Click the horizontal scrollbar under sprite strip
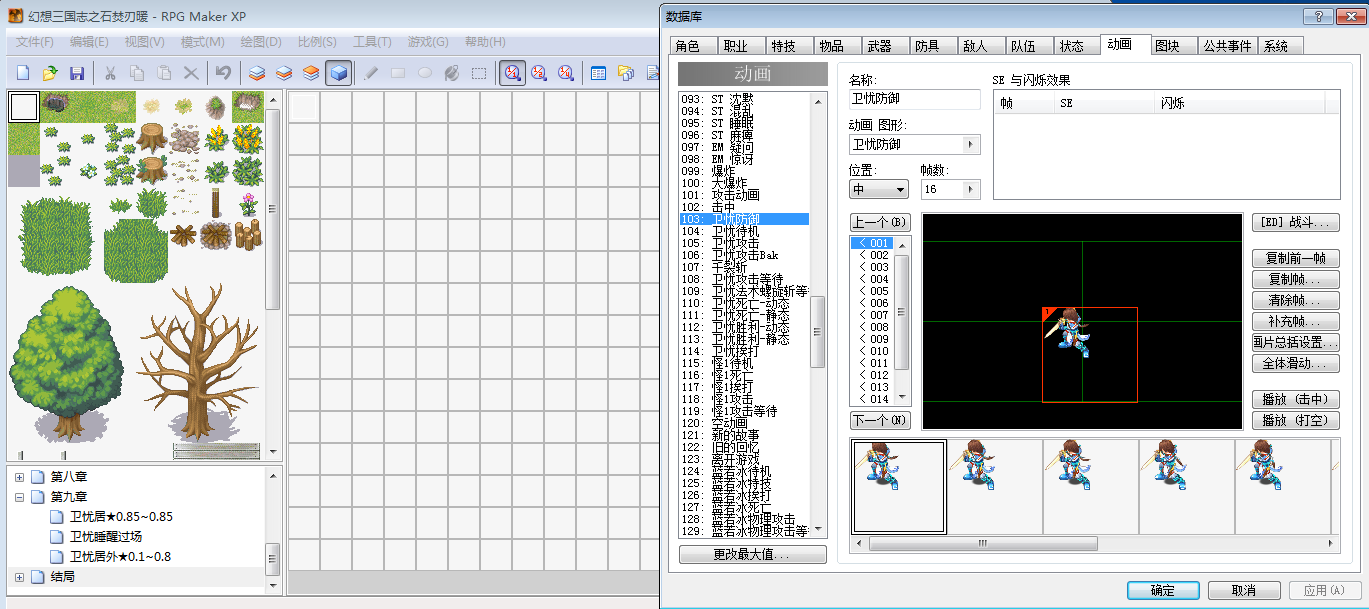 [x=1094, y=544]
